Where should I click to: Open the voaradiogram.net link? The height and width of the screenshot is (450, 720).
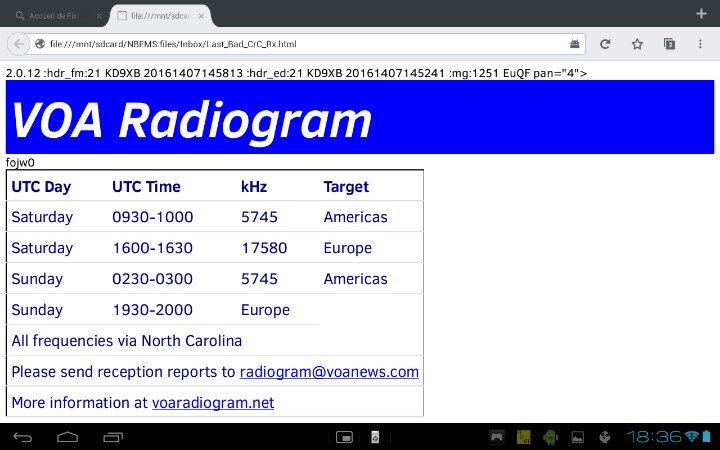(x=213, y=403)
